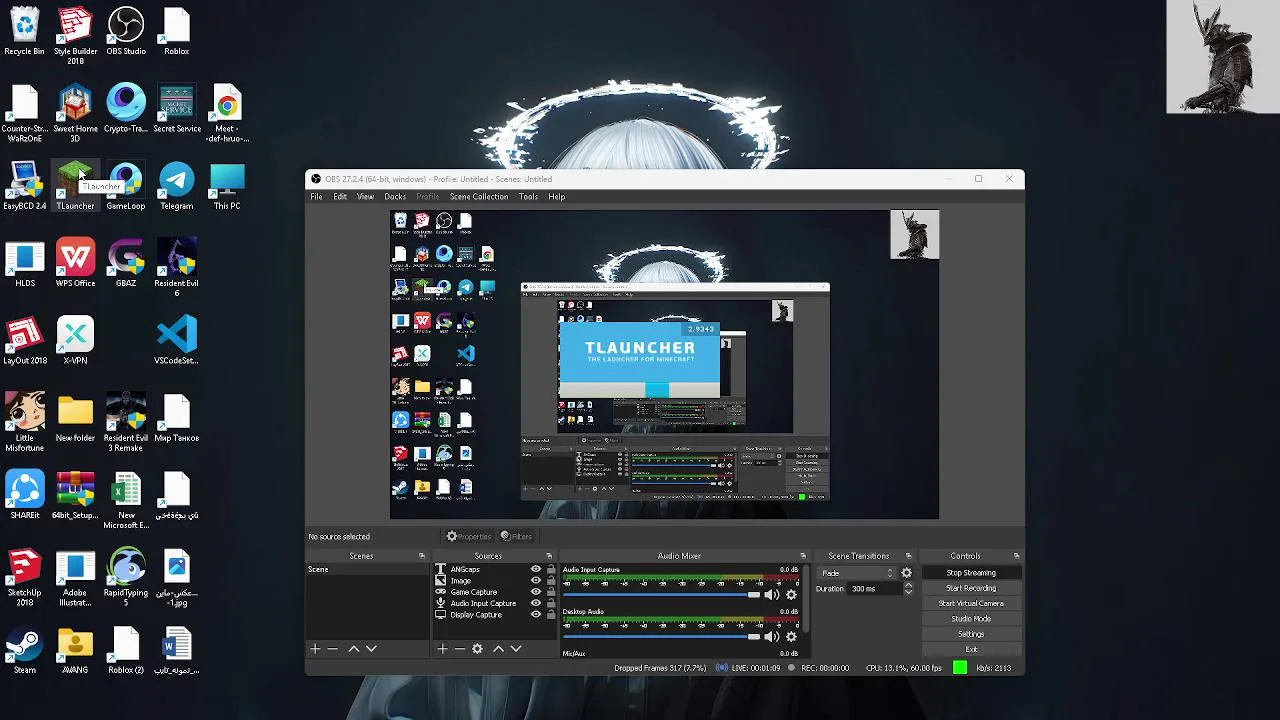Pop out the Scene Transitions dock icon
Screen dimensions: 1280x720
(x=909, y=556)
